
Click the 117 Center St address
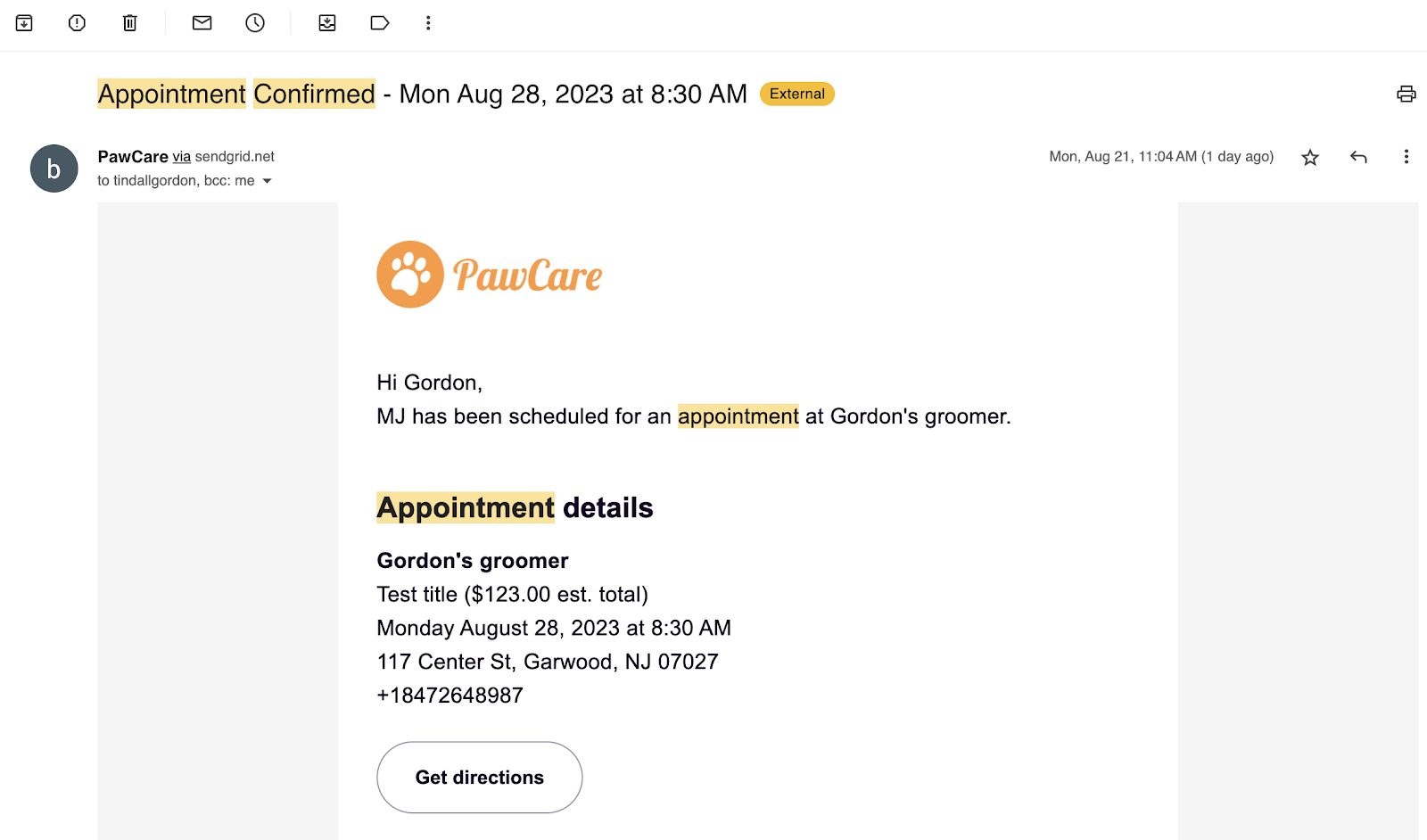pyautogui.click(x=547, y=662)
